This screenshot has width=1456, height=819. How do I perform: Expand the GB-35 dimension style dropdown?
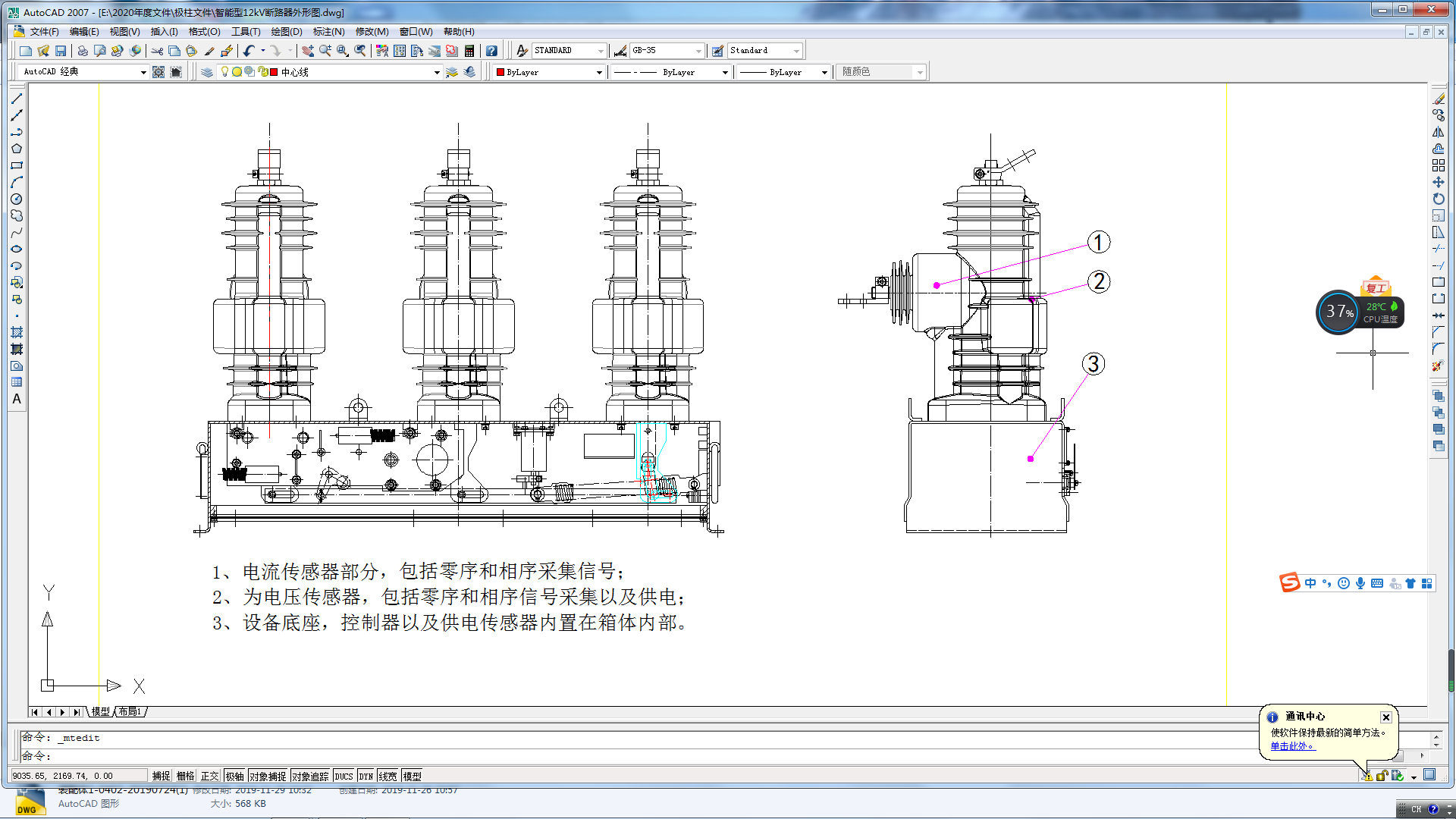[x=698, y=51]
